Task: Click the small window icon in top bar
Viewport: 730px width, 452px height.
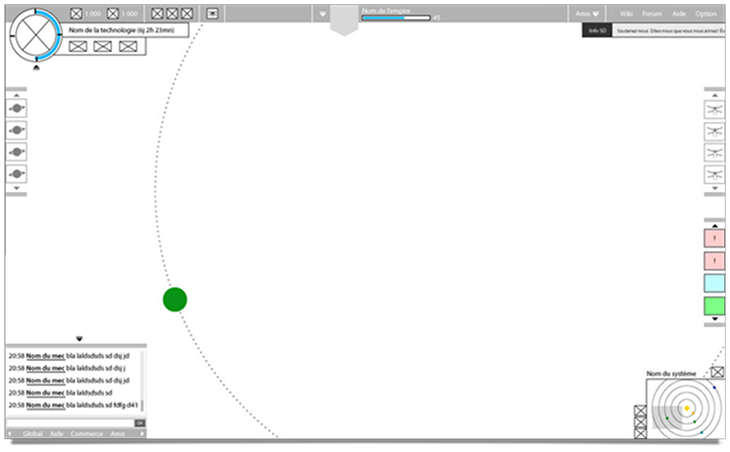Action: 212,14
